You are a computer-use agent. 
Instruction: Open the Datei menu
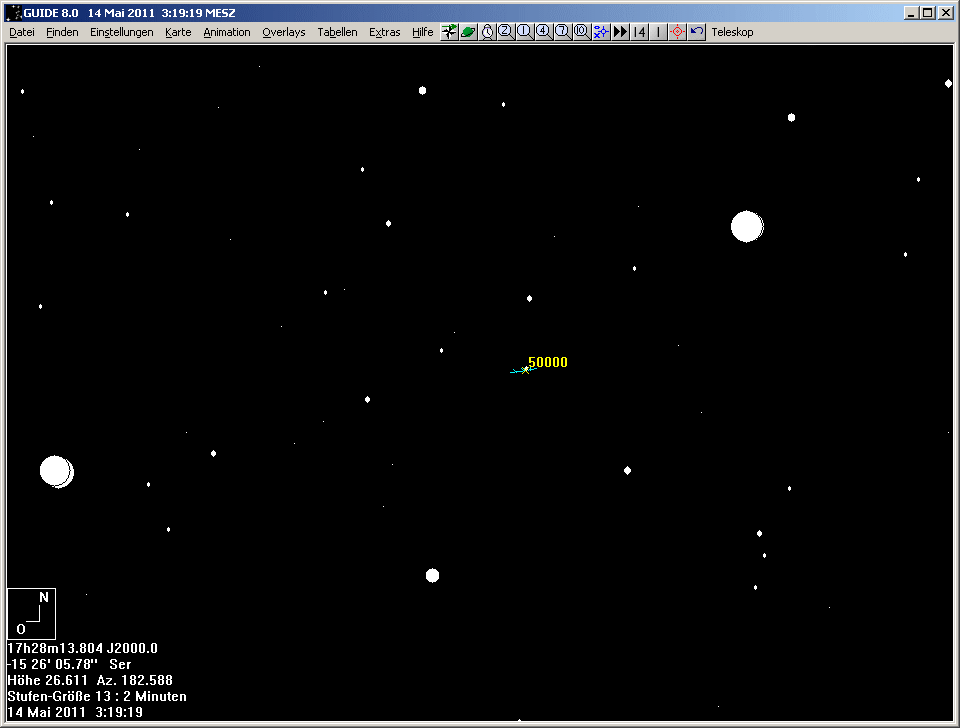pos(22,32)
